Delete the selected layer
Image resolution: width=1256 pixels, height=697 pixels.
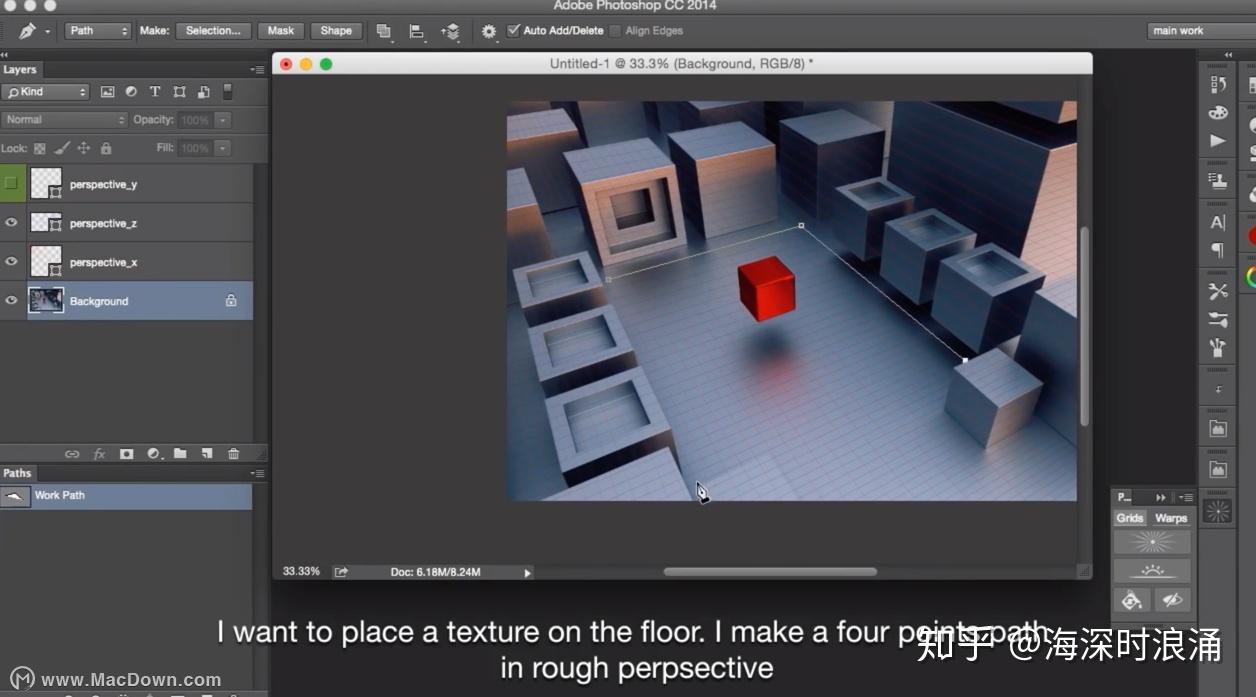pyautogui.click(x=233, y=453)
